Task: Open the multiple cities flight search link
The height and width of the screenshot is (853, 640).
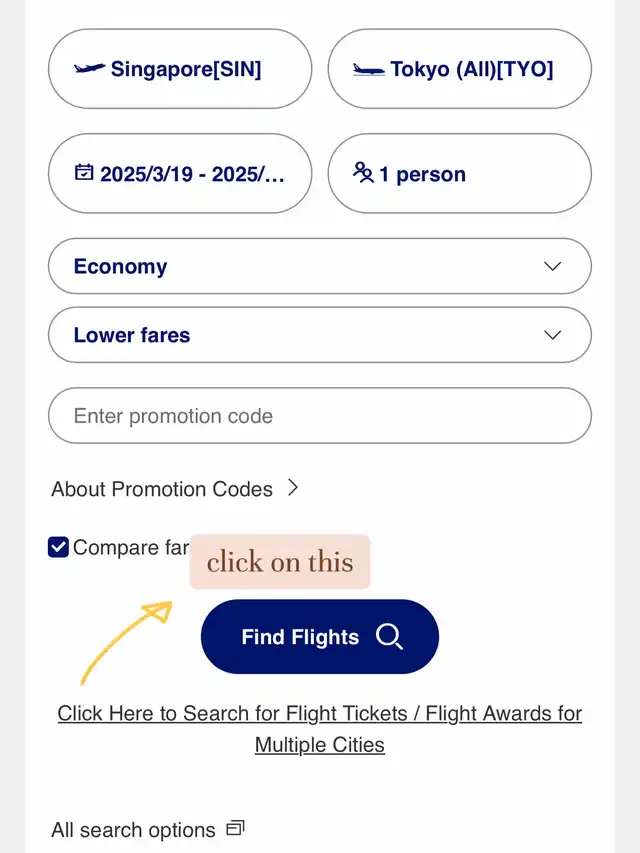Action: (x=319, y=729)
